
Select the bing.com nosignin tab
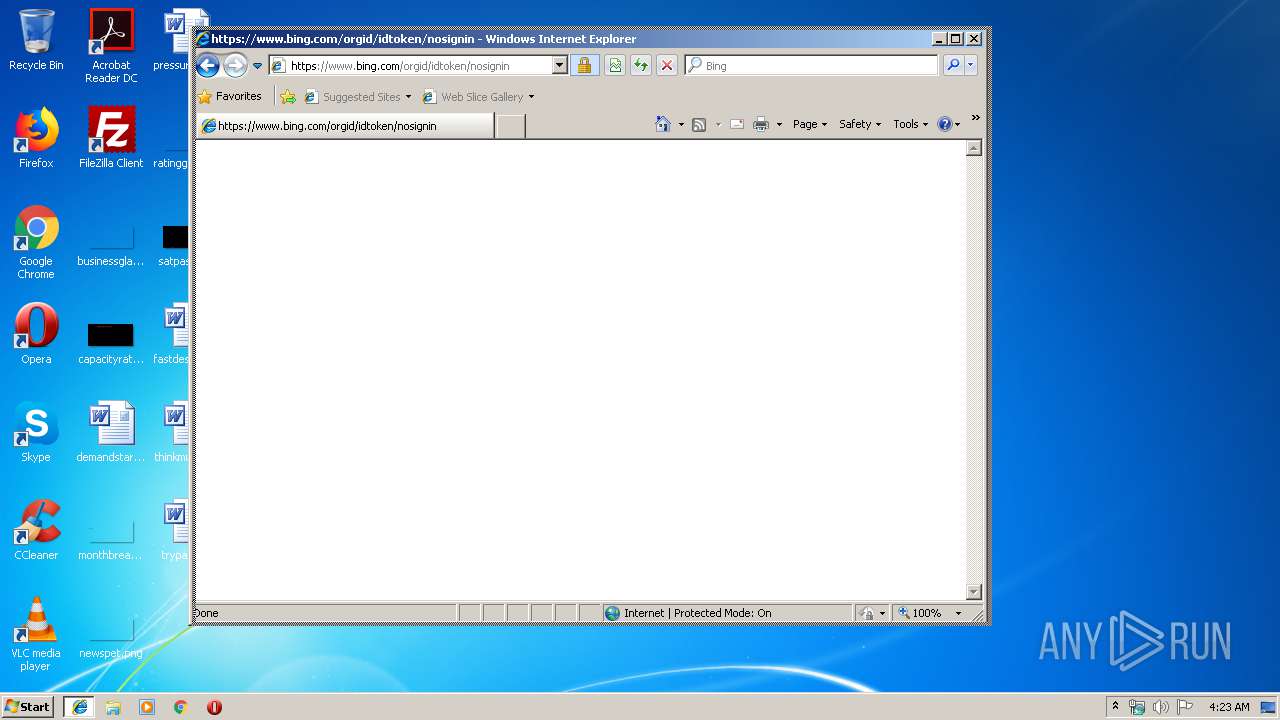click(345, 126)
